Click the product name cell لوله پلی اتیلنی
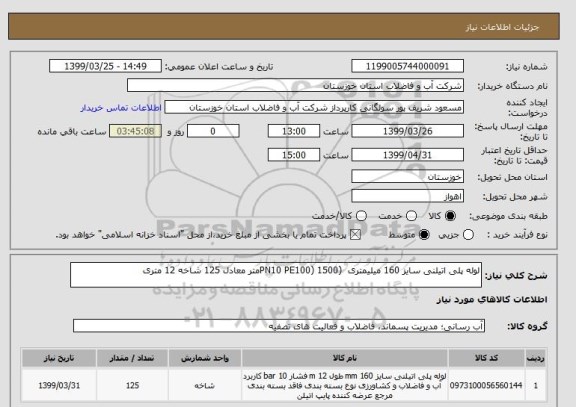Viewport: 576px width, 407px height. (345, 385)
